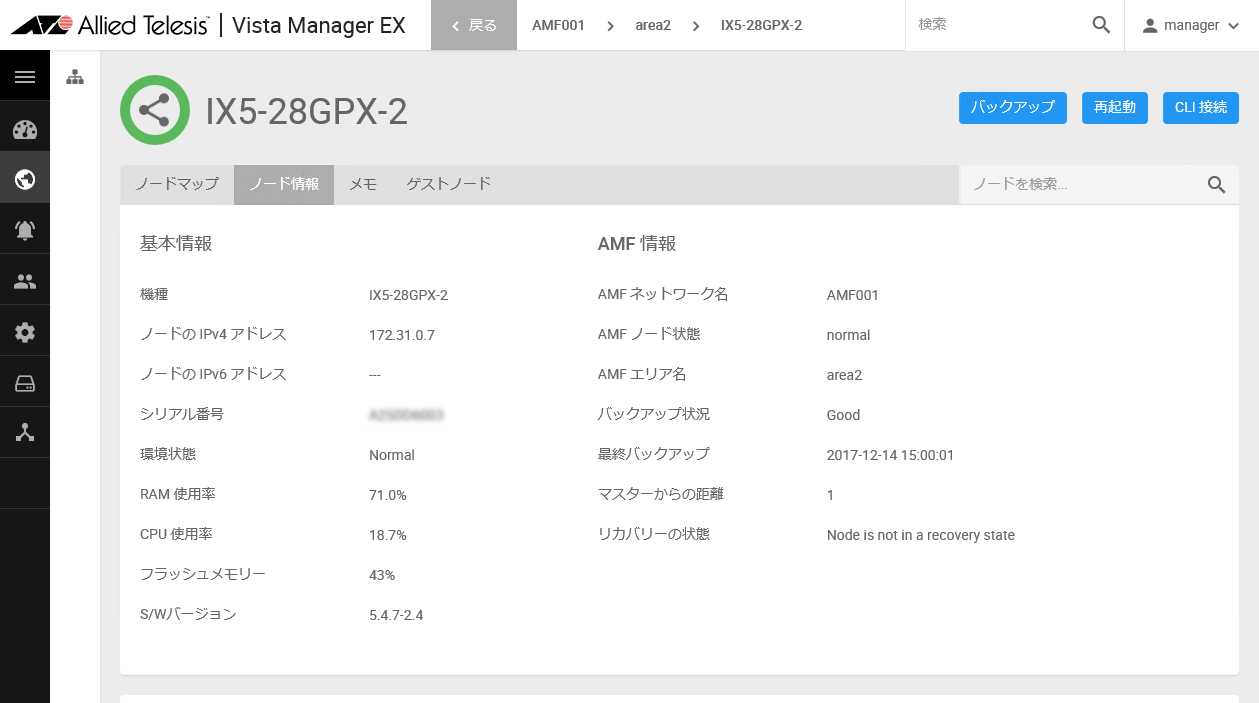
Task: Click the 再起動 button
Action: tap(1115, 107)
